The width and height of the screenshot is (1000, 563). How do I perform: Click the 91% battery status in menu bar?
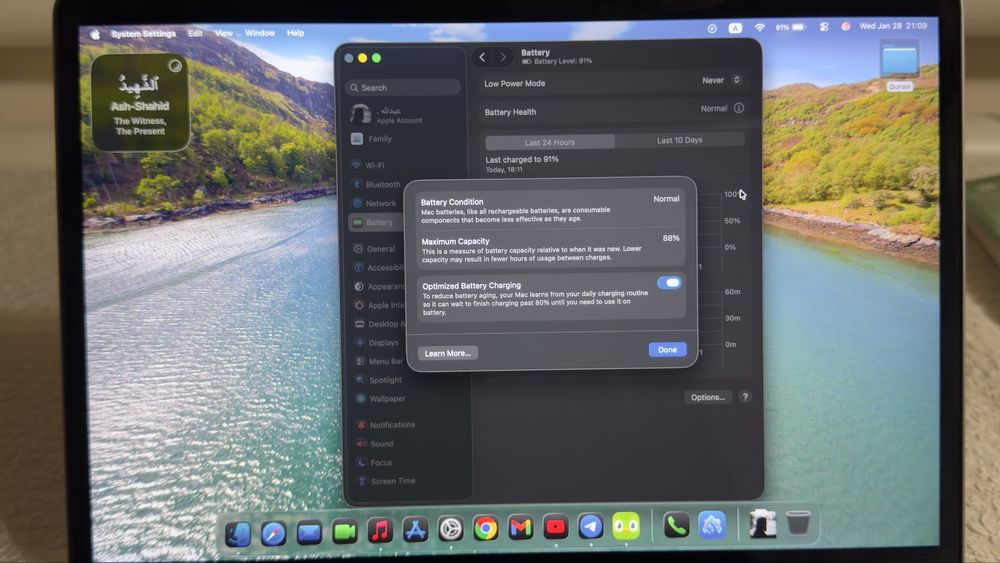[791, 27]
